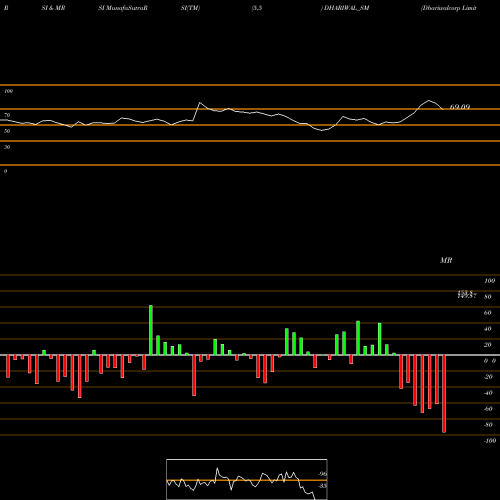The height and width of the screenshot is (500, 500).
Task: Click the "-100" label on the MR axis
Action: (490, 441)
